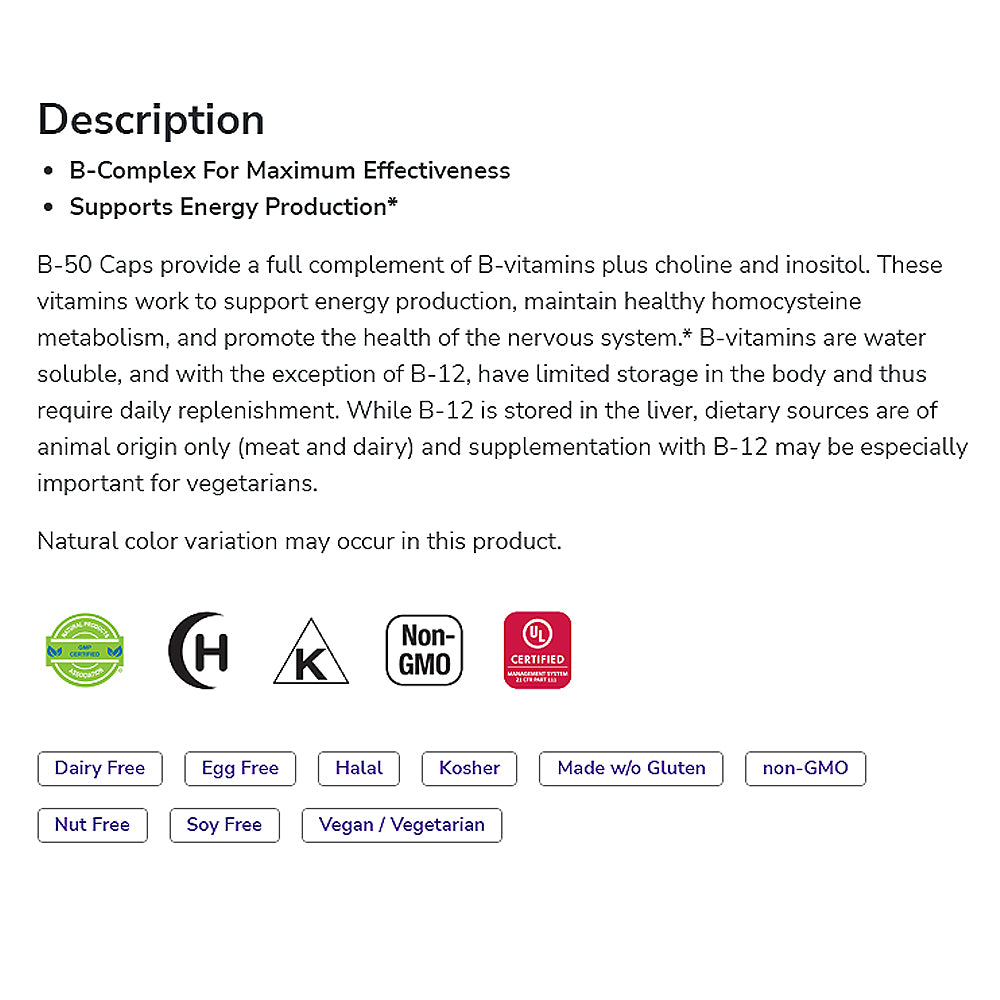Click the black Non-GMO badge icon
Image resolution: width=1000 pixels, height=1000 pixels.
click(x=425, y=650)
